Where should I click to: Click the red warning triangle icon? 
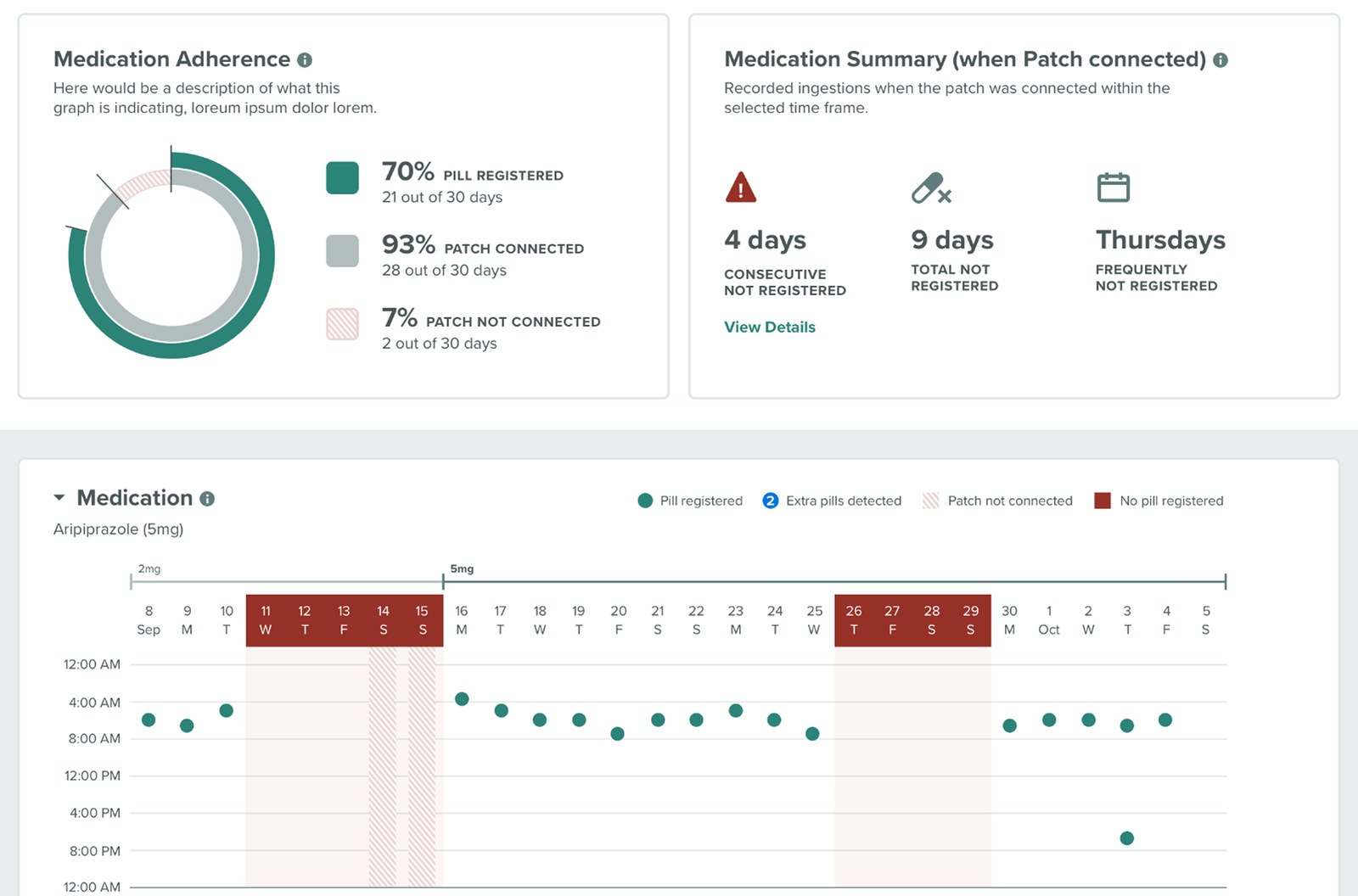tap(741, 187)
